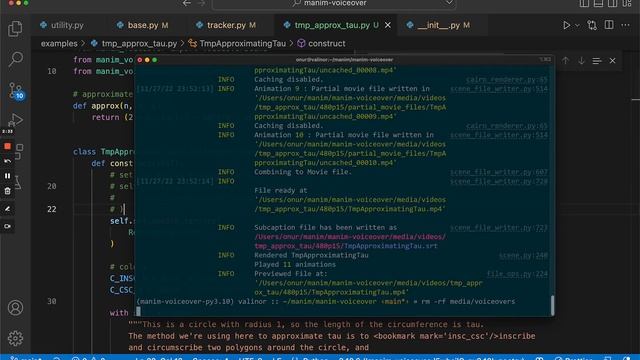Click the terminal prompt cursor block

point(139,311)
